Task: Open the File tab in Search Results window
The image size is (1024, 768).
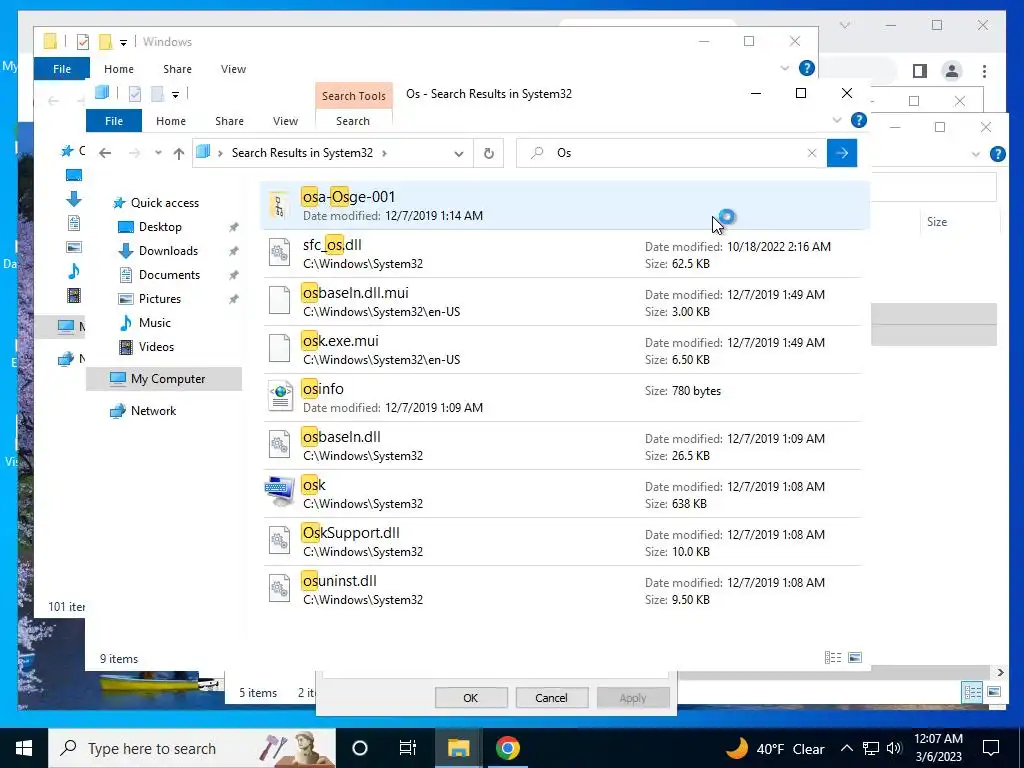Action: [x=114, y=121]
